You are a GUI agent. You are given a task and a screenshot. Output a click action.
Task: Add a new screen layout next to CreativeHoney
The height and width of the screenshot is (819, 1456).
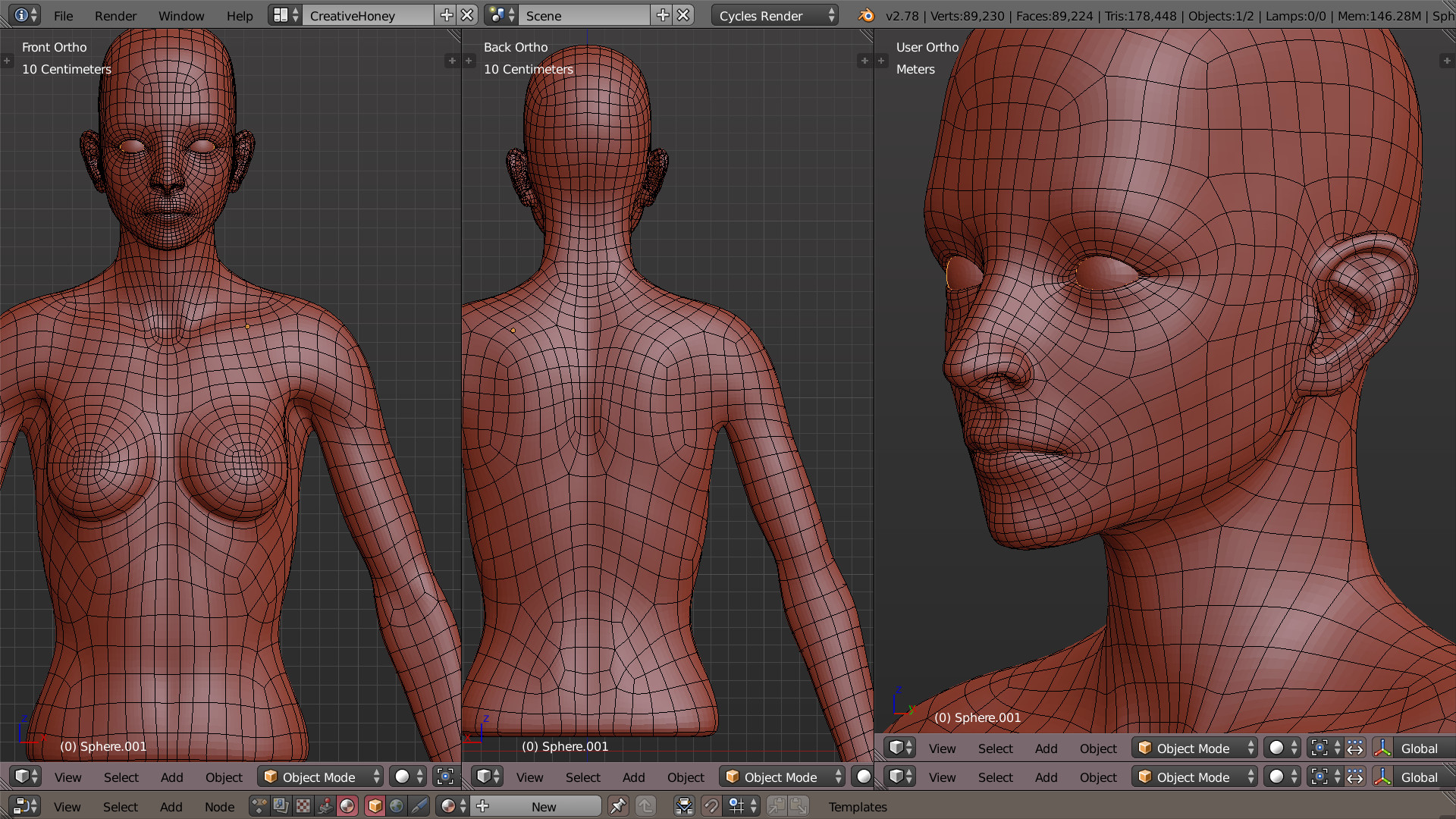pyautogui.click(x=447, y=15)
